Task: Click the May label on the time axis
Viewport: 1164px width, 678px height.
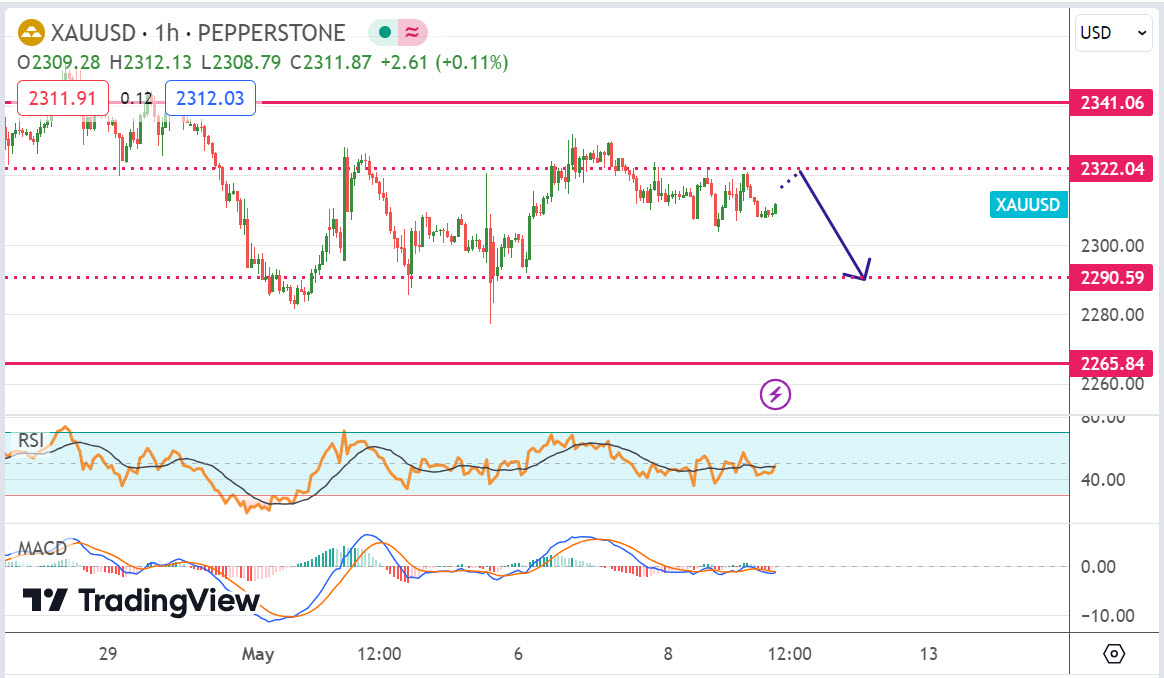Action: [258, 654]
